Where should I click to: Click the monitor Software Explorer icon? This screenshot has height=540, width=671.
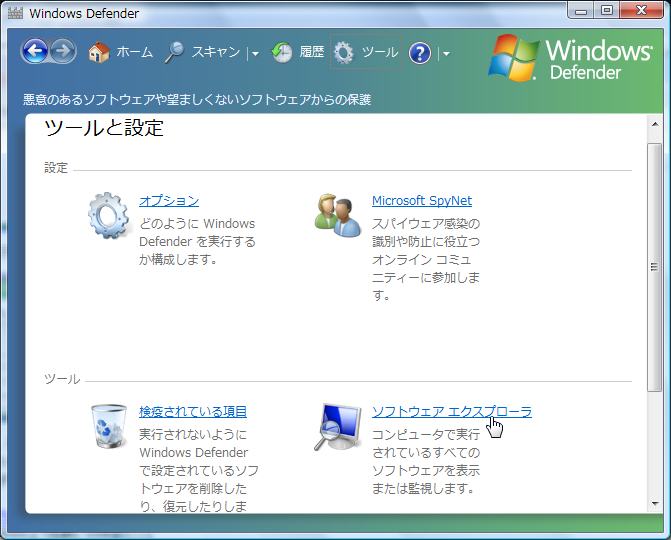coord(338,427)
